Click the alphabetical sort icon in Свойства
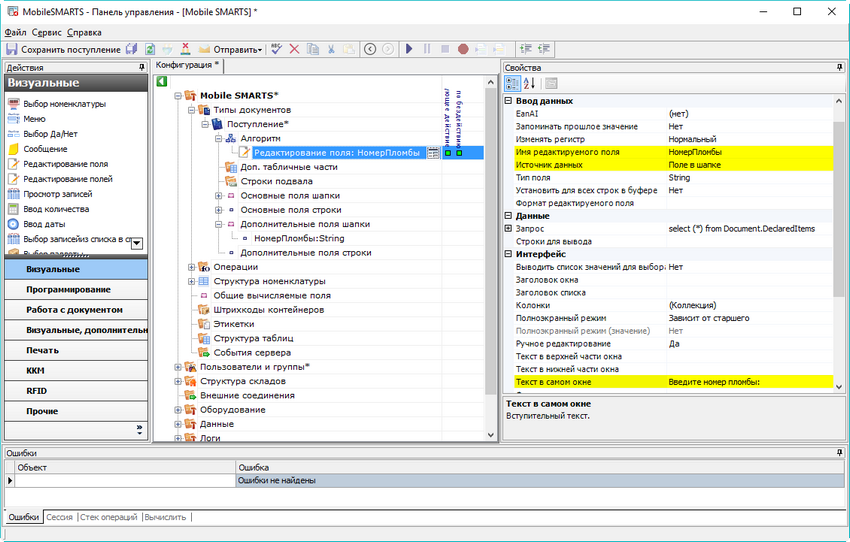 (530, 83)
